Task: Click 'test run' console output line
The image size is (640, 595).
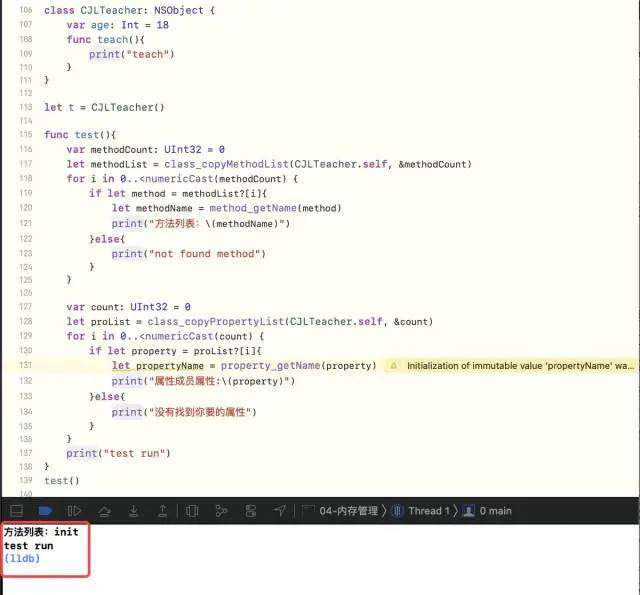Action: [29, 546]
